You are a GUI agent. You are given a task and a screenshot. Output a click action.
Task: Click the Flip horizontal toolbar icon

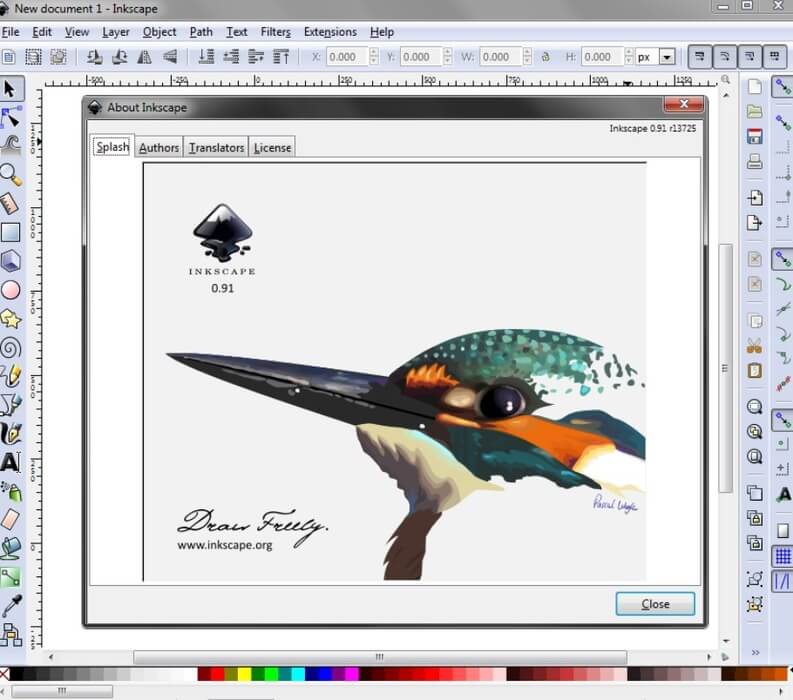145,57
